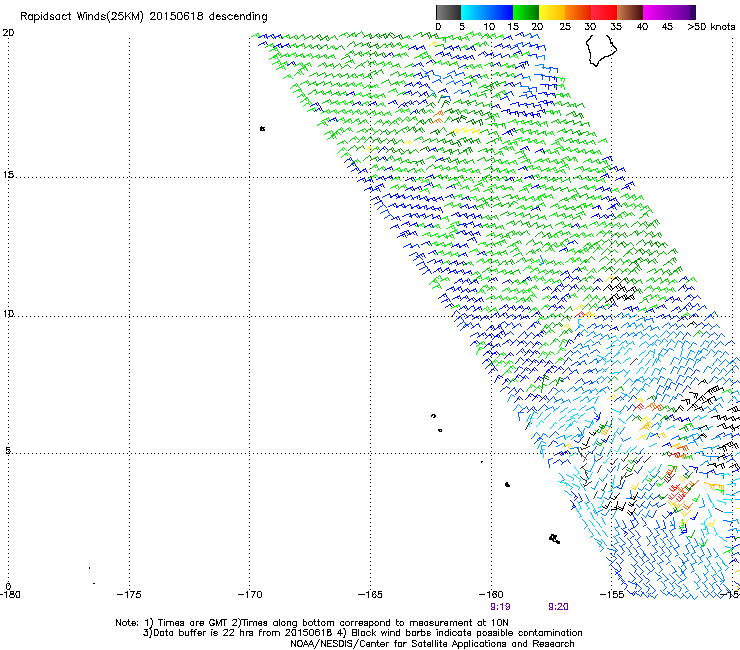Click the '>50 knots' legend label

[x=711, y=27]
